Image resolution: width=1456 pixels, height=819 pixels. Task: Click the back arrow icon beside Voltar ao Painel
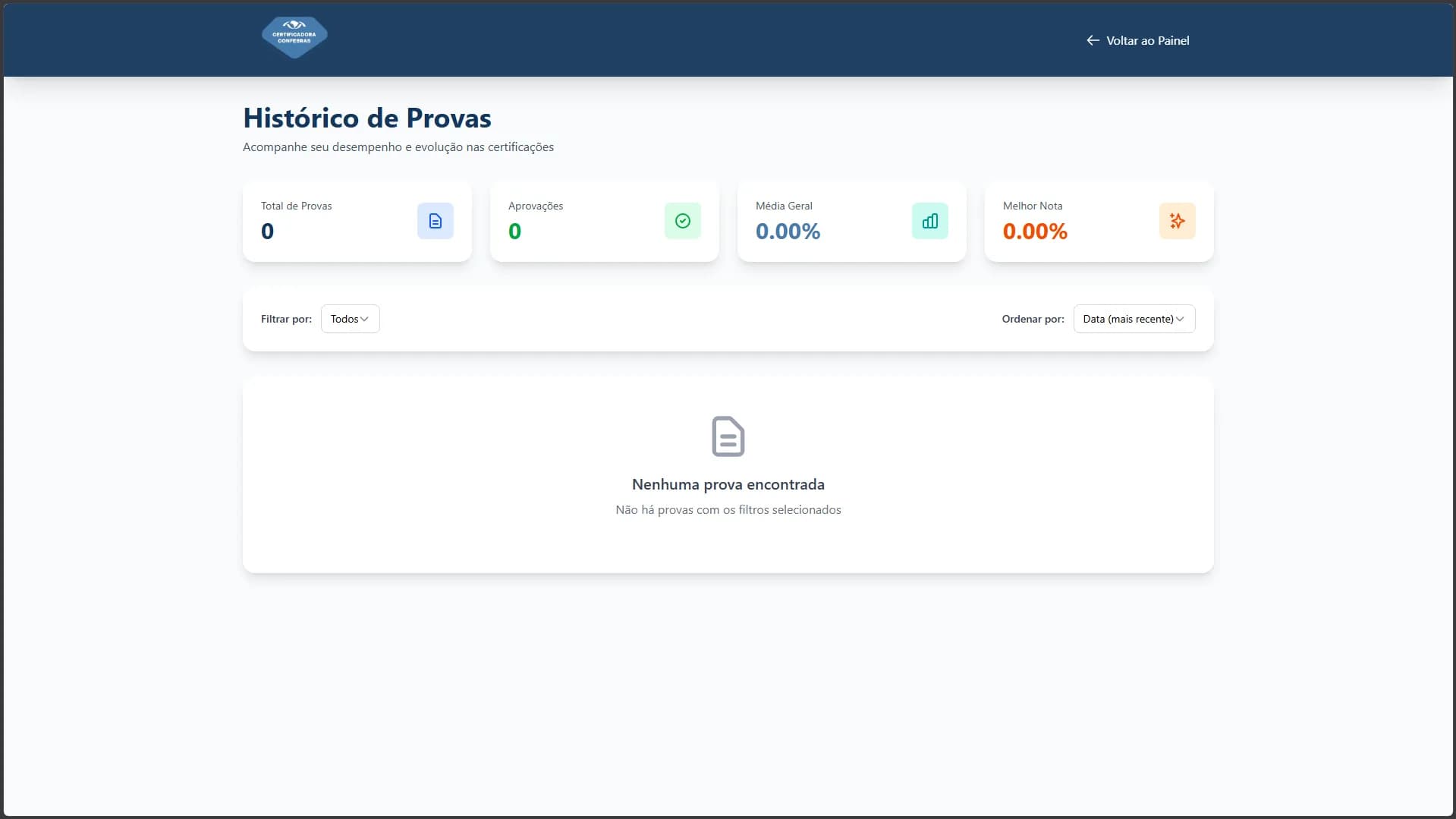point(1093,40)
